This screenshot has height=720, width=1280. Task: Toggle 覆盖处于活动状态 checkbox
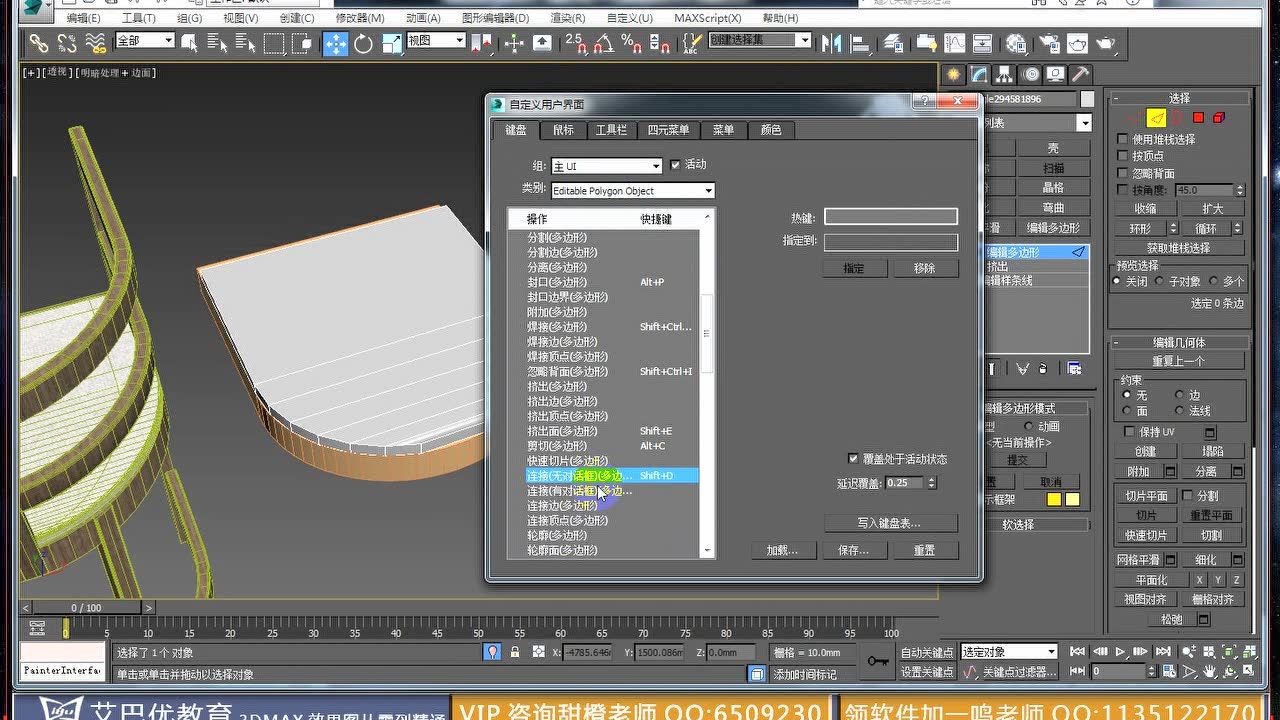click(x=853, y=459)
